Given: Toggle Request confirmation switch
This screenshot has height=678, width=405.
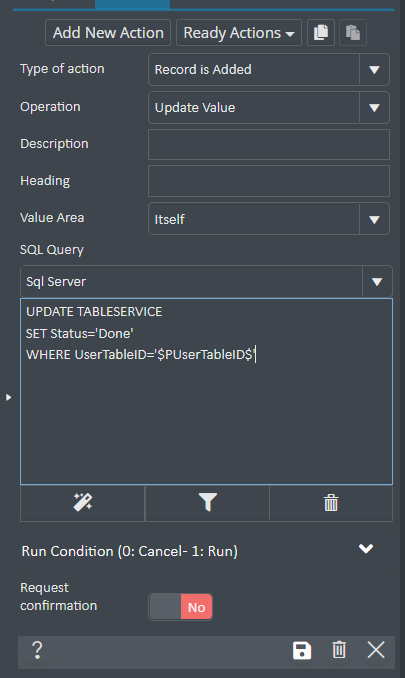Looking at the screenshot, I should 181,607.
